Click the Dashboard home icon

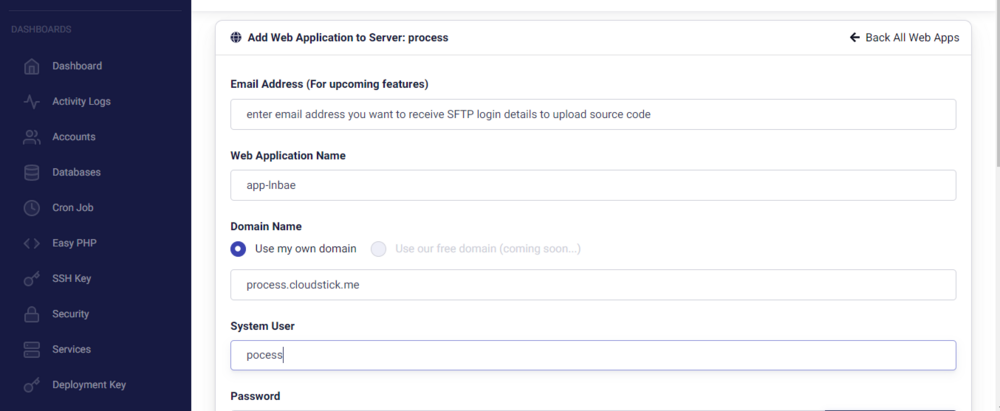click(32, 66)
